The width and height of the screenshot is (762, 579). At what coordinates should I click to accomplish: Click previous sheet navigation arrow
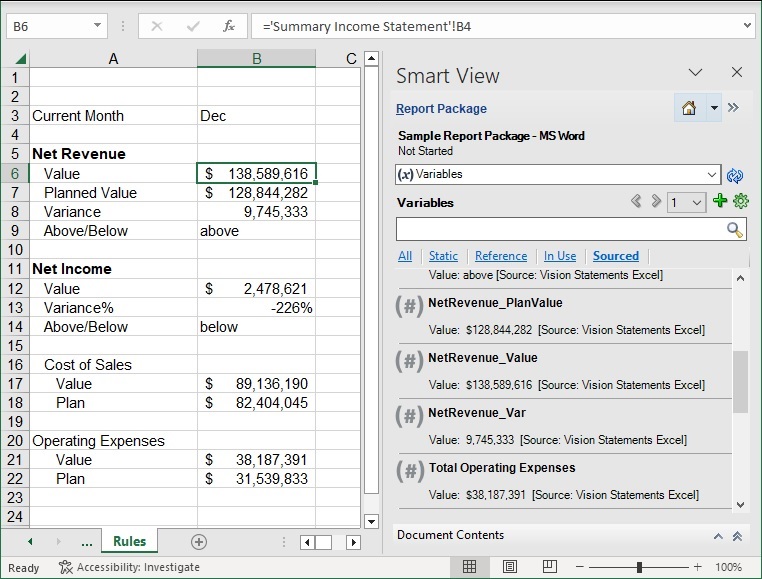[x=30, y=542]
